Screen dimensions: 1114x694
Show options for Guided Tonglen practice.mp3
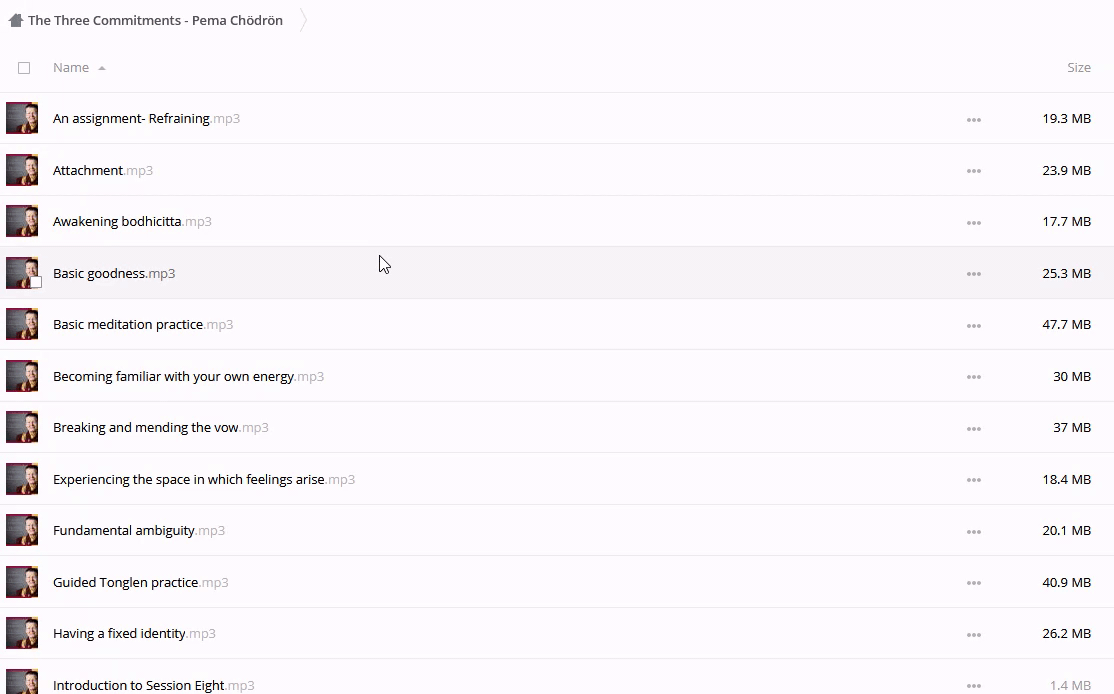[x=973, y=583]
